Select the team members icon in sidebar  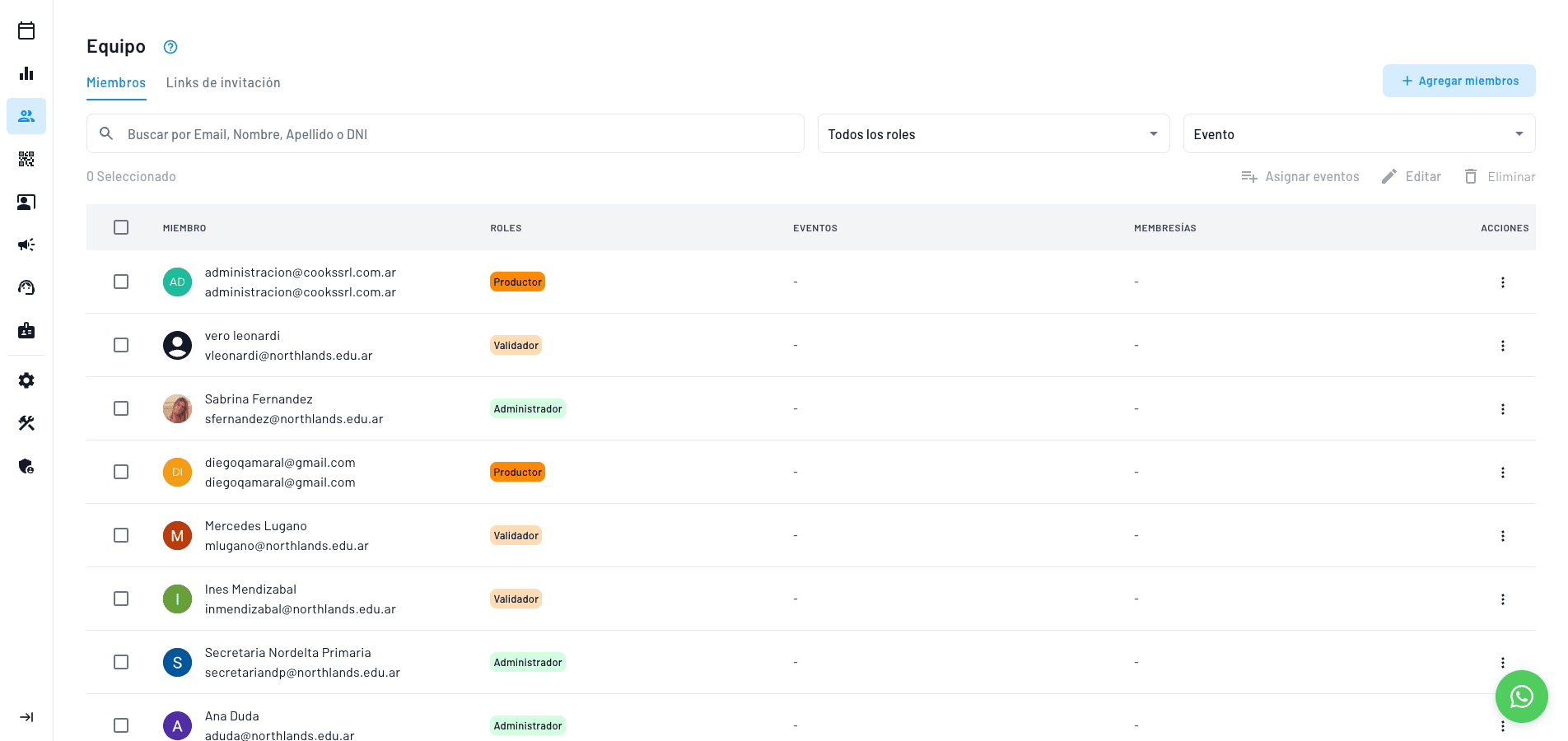click(26, 116)
